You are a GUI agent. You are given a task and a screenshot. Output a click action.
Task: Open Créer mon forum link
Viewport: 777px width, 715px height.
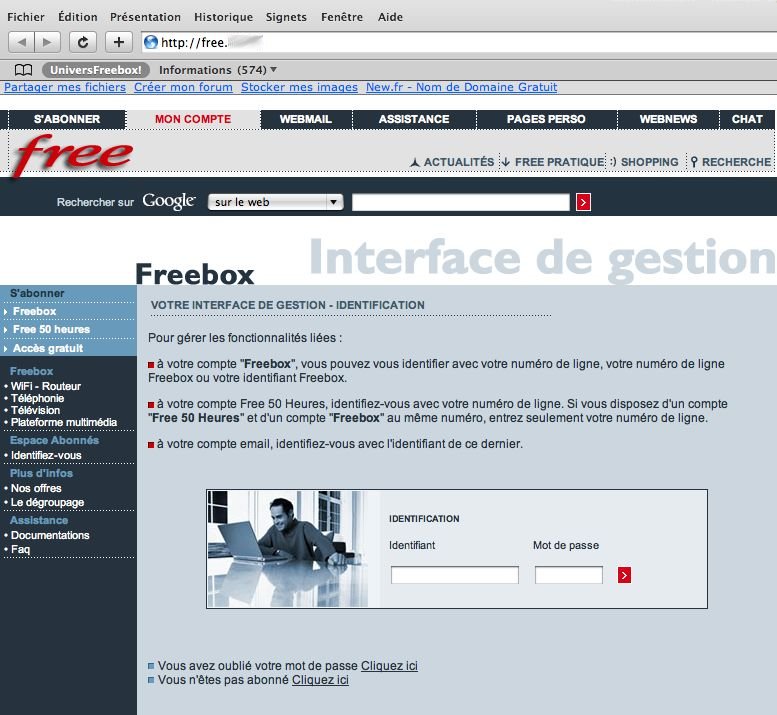pyautogui.click(x=183, y=87)
